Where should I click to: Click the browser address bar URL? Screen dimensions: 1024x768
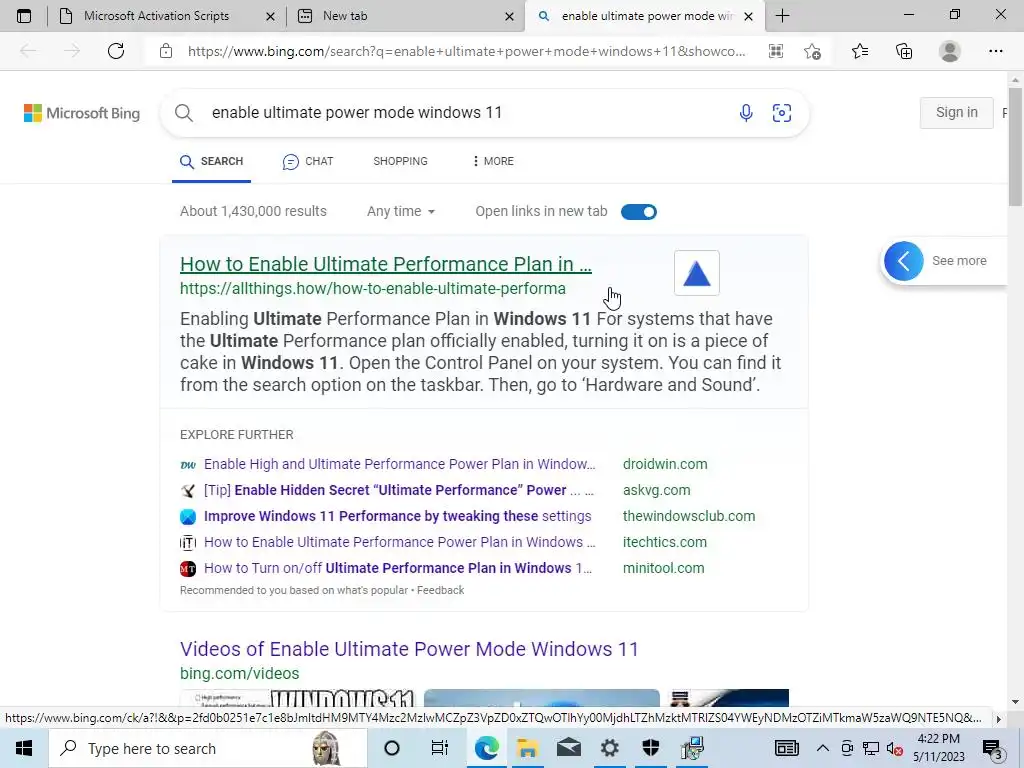(466, 51)
